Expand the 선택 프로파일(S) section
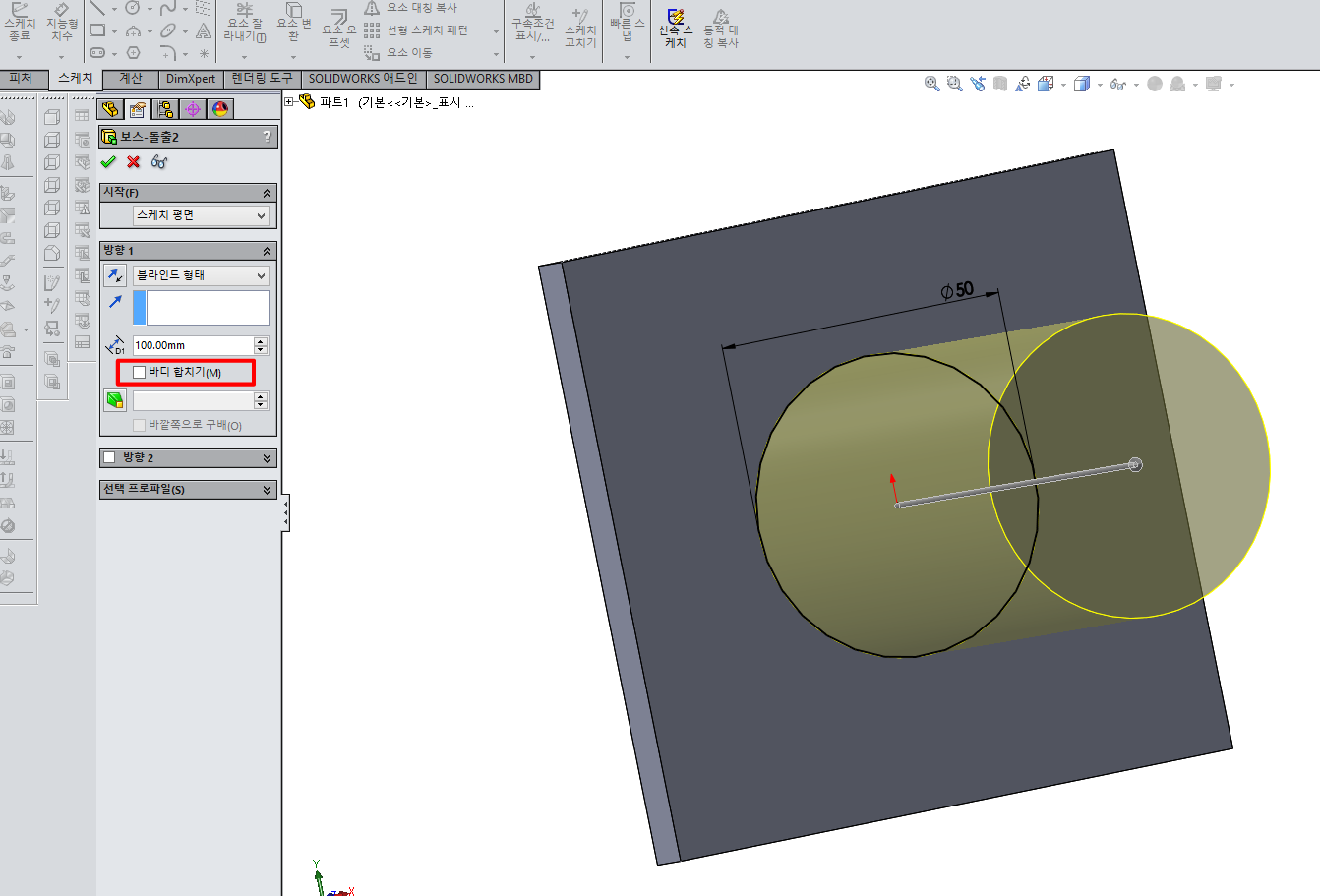The width and height of the screenshot is (1320, 896). coord(267,489)
